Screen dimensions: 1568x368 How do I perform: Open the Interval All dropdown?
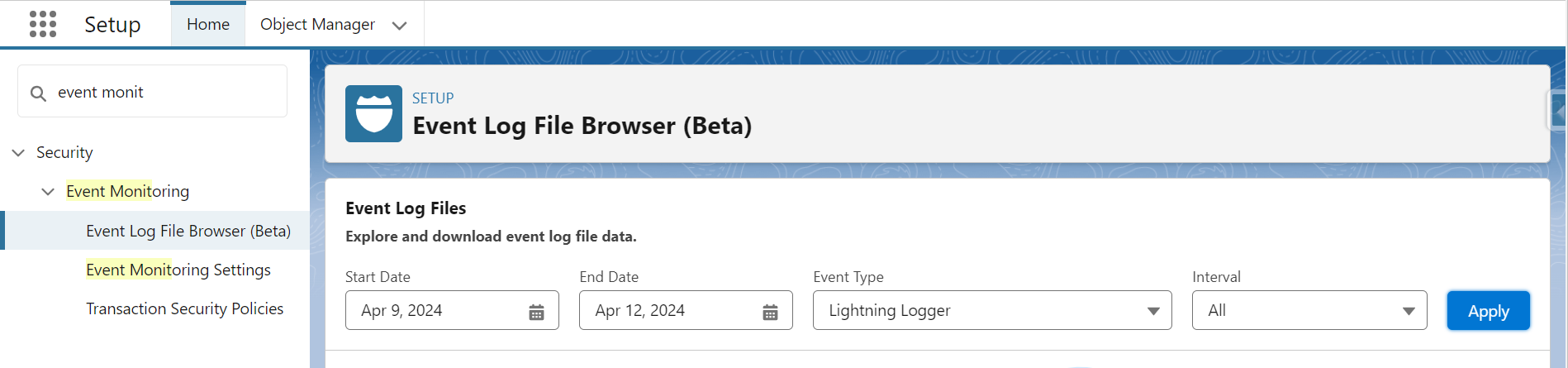coord(1309,310)
